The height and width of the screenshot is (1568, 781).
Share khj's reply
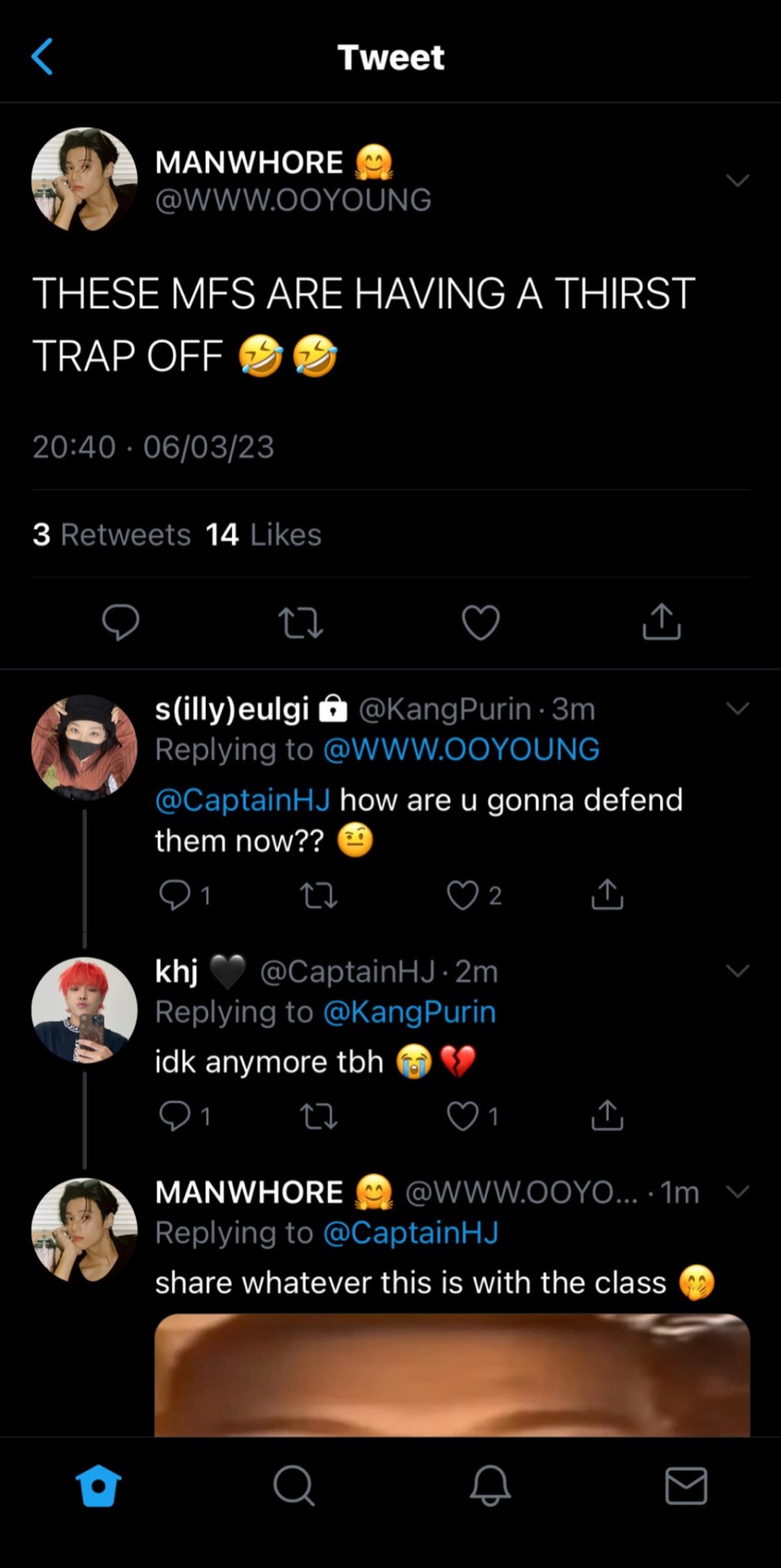(x=606, y=1116)
